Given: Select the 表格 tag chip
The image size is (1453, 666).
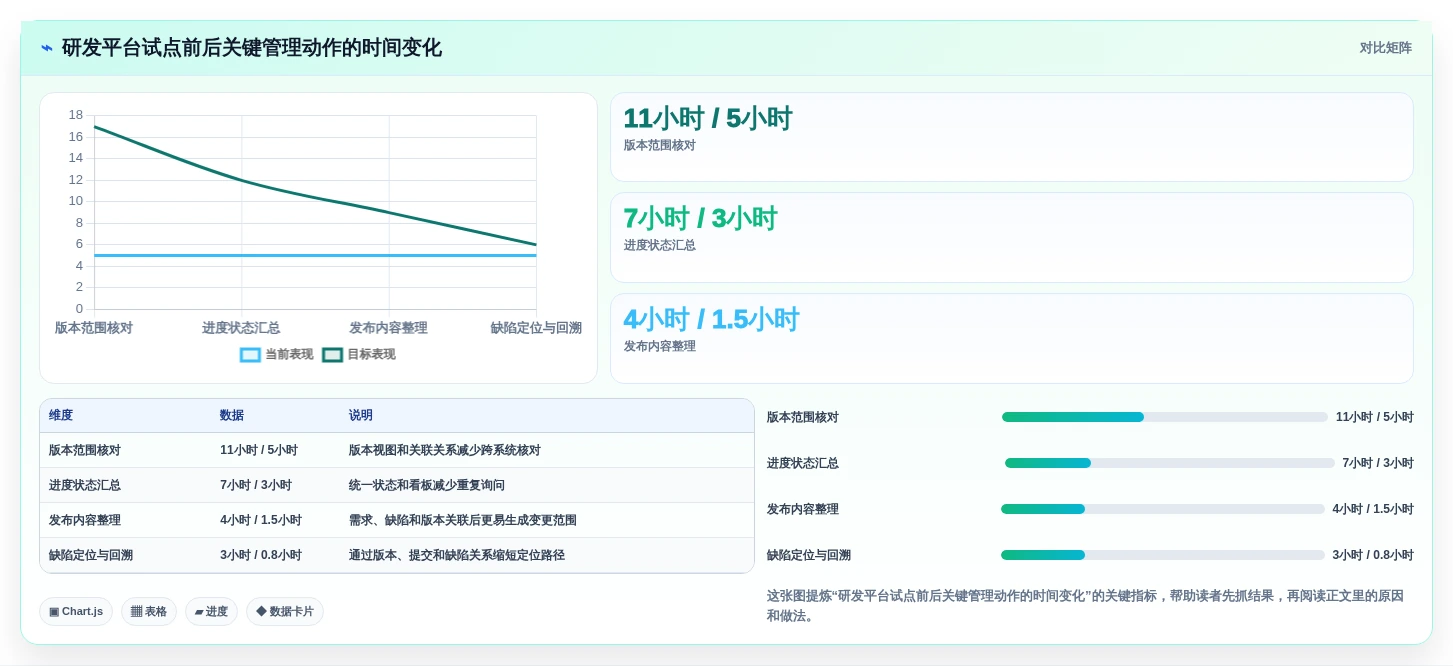Looking at the screenshot, I should tap(149, 612).
